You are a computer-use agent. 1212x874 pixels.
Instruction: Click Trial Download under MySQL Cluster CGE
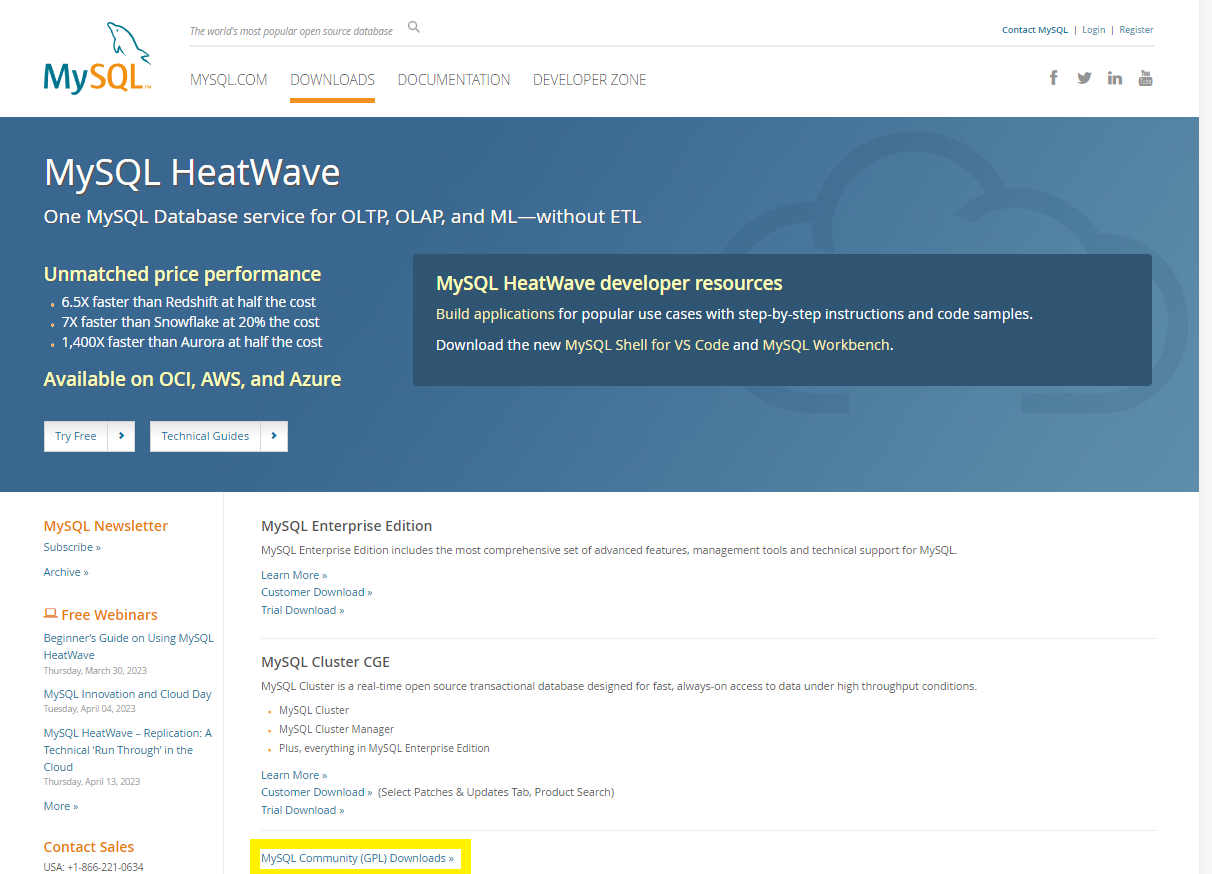[x=302, y=810]
